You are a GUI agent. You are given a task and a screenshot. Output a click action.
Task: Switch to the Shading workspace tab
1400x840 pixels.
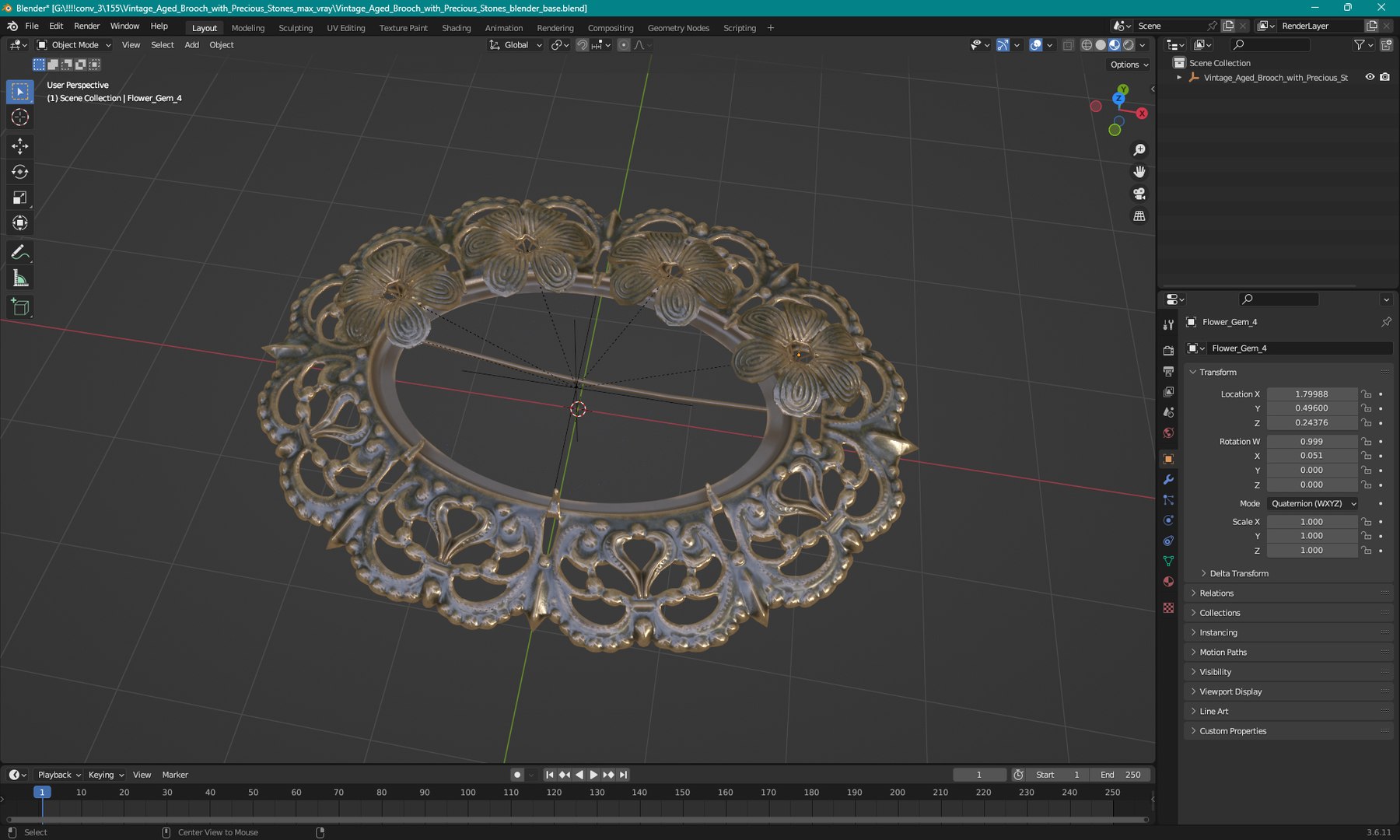pos(457,28)
